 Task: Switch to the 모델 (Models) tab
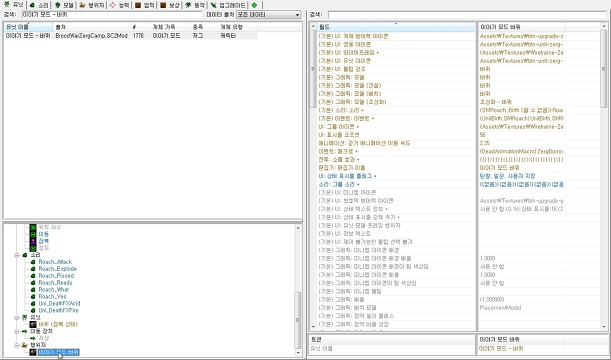[x=64, y=5]
